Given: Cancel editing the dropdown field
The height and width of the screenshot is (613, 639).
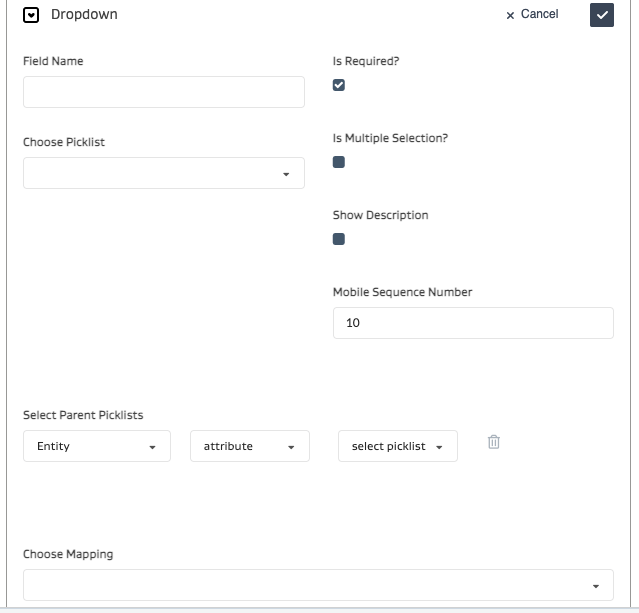Looking at the screenshot, I should pyautogui.click(x=532, y=14).
